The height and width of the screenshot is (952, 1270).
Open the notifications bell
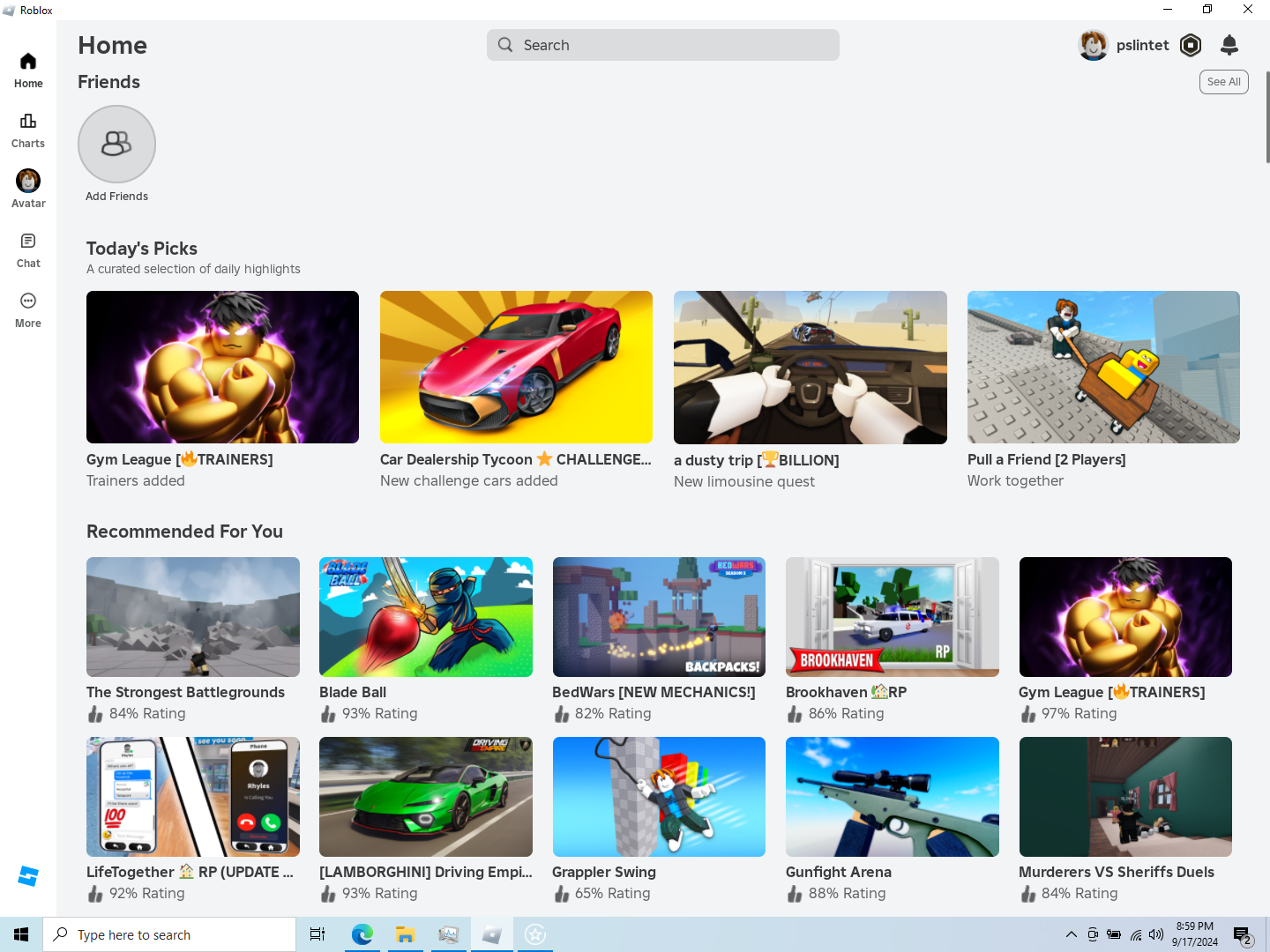(x=1229, y=45)
